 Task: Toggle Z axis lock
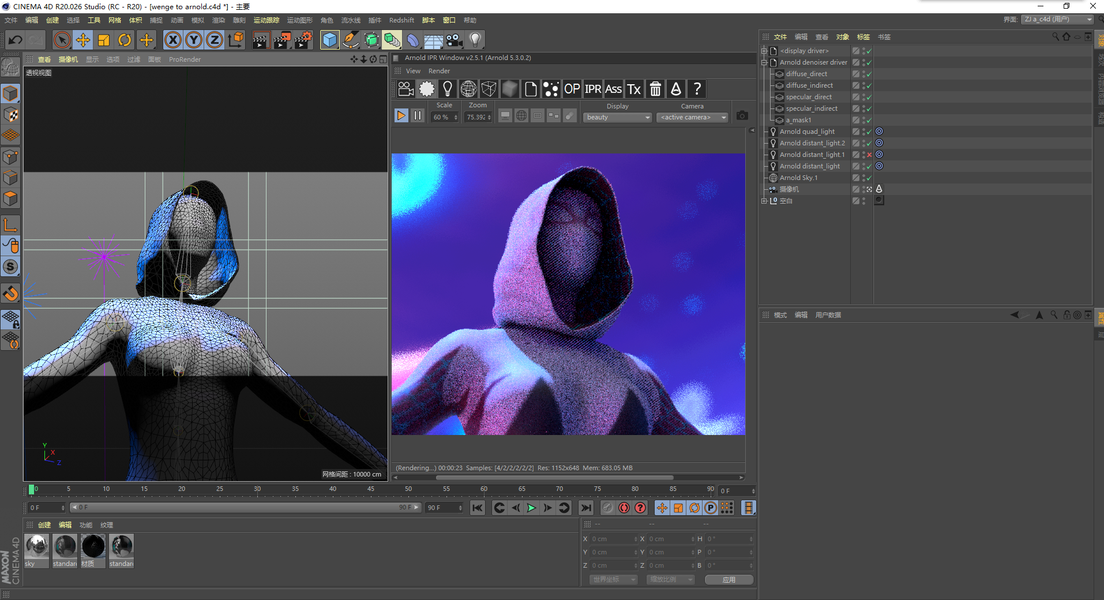pyautogui.click(x=215, y=40)
